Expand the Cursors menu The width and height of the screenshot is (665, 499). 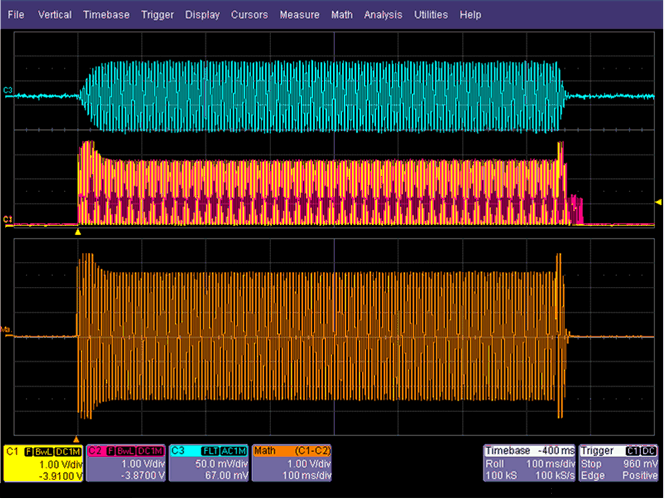[249, 15]
